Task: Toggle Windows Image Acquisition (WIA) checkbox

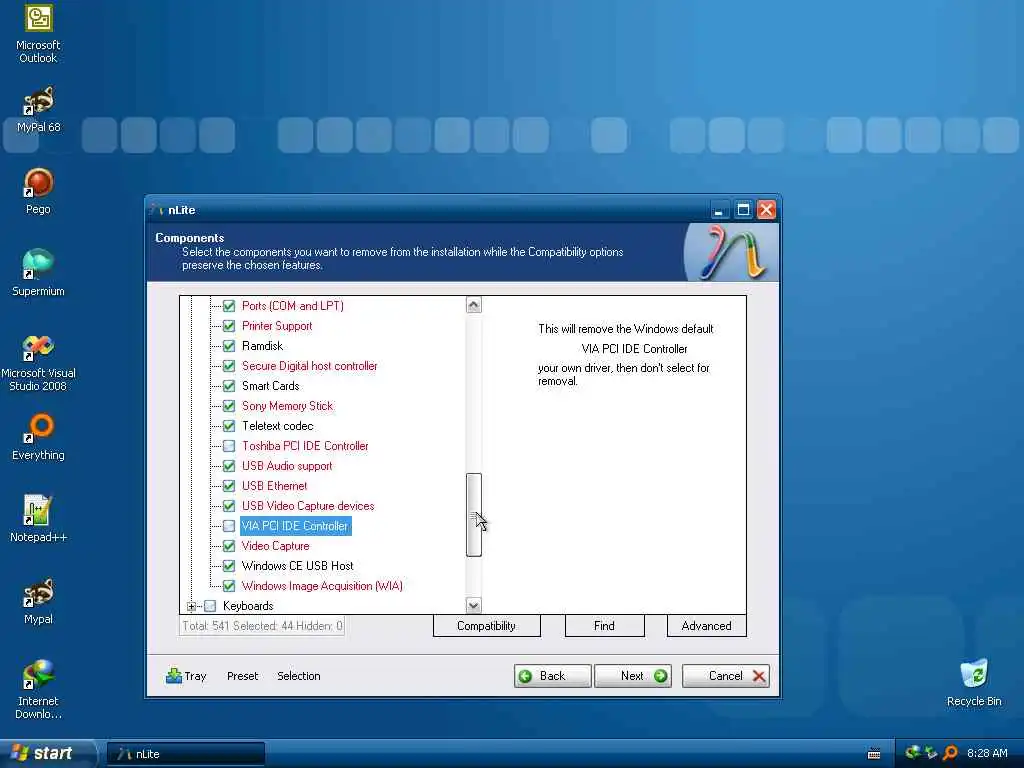Action: coord(229,586)
